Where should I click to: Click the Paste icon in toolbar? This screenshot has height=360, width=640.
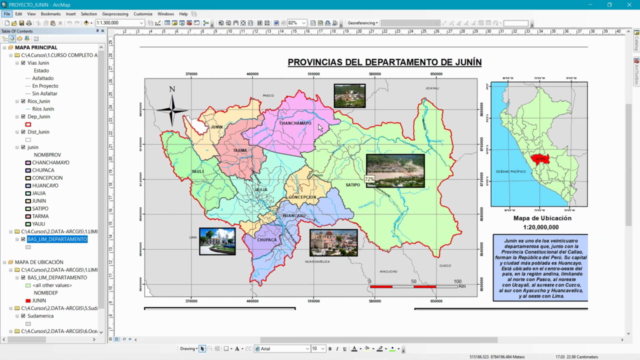[x=53, y=23]
